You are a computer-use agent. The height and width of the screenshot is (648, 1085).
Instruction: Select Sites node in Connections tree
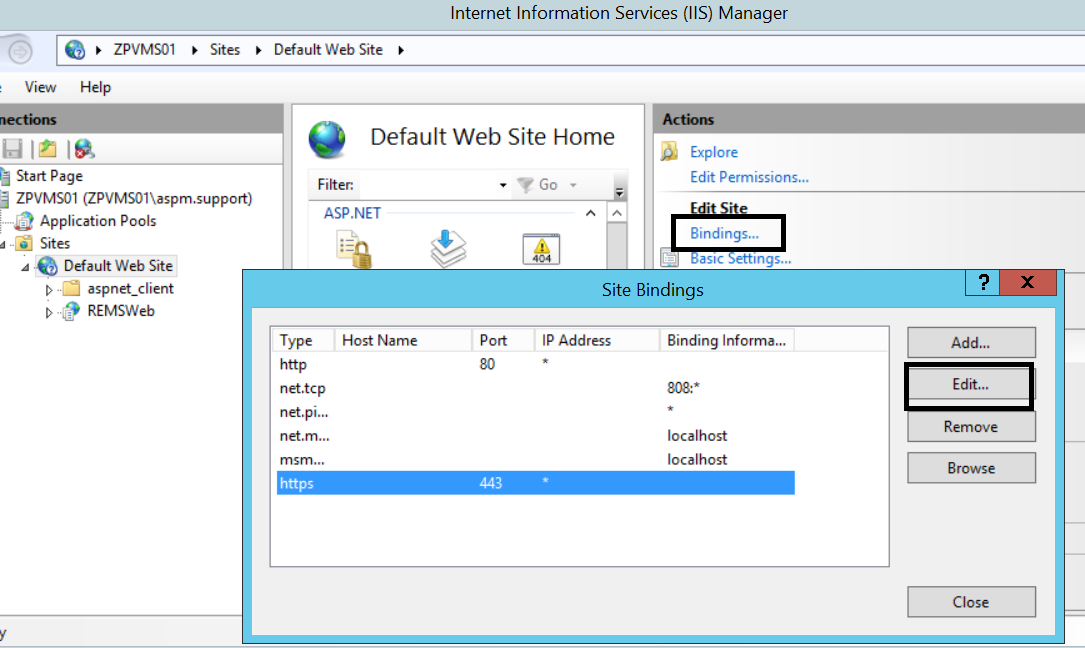pos(55,243)
